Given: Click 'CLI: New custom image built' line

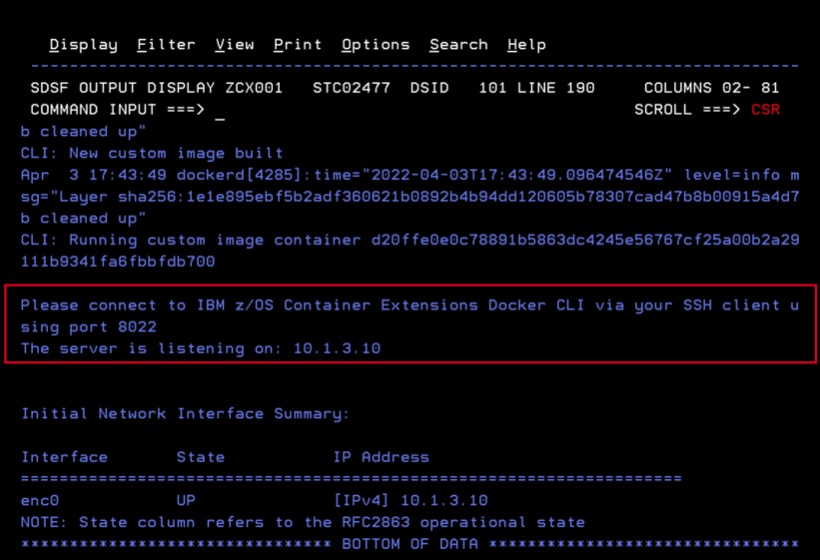Looking at the screenshot, I should pos(152,153).
